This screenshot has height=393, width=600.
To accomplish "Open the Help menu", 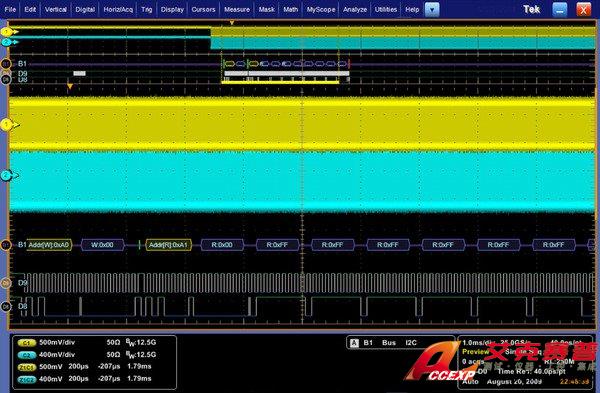I will tap(412, 10).
